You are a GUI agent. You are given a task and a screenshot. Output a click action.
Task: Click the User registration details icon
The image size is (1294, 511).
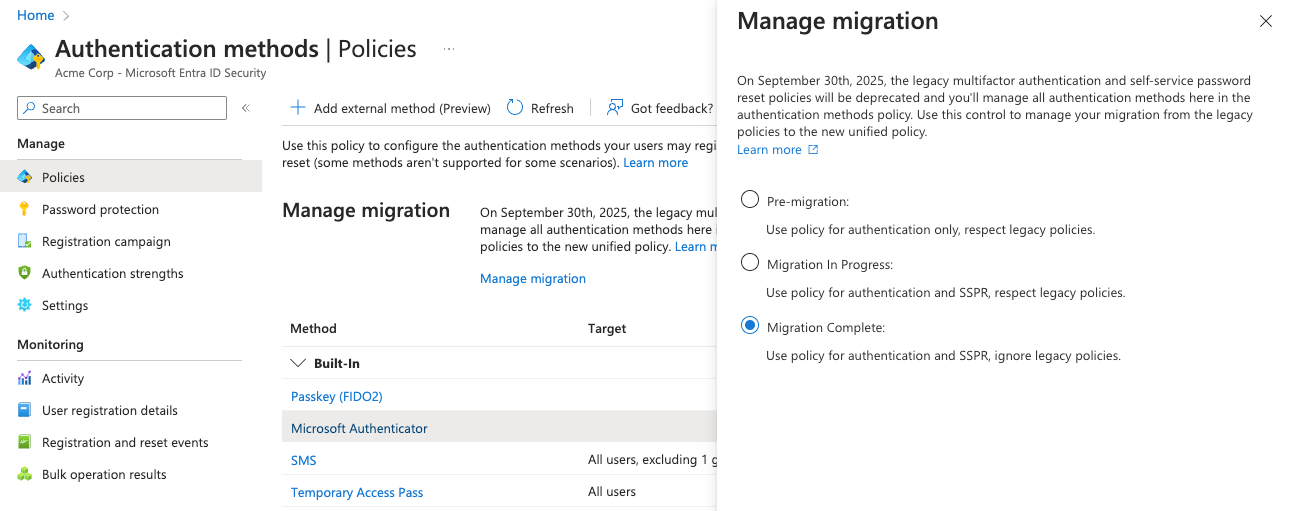coord(25,410)
